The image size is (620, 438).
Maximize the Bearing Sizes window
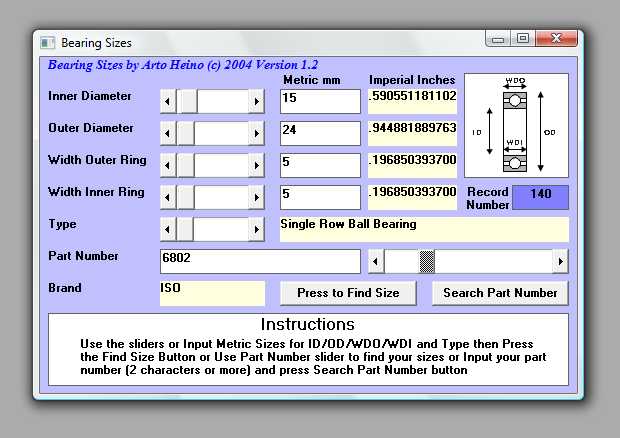[523, 38]
